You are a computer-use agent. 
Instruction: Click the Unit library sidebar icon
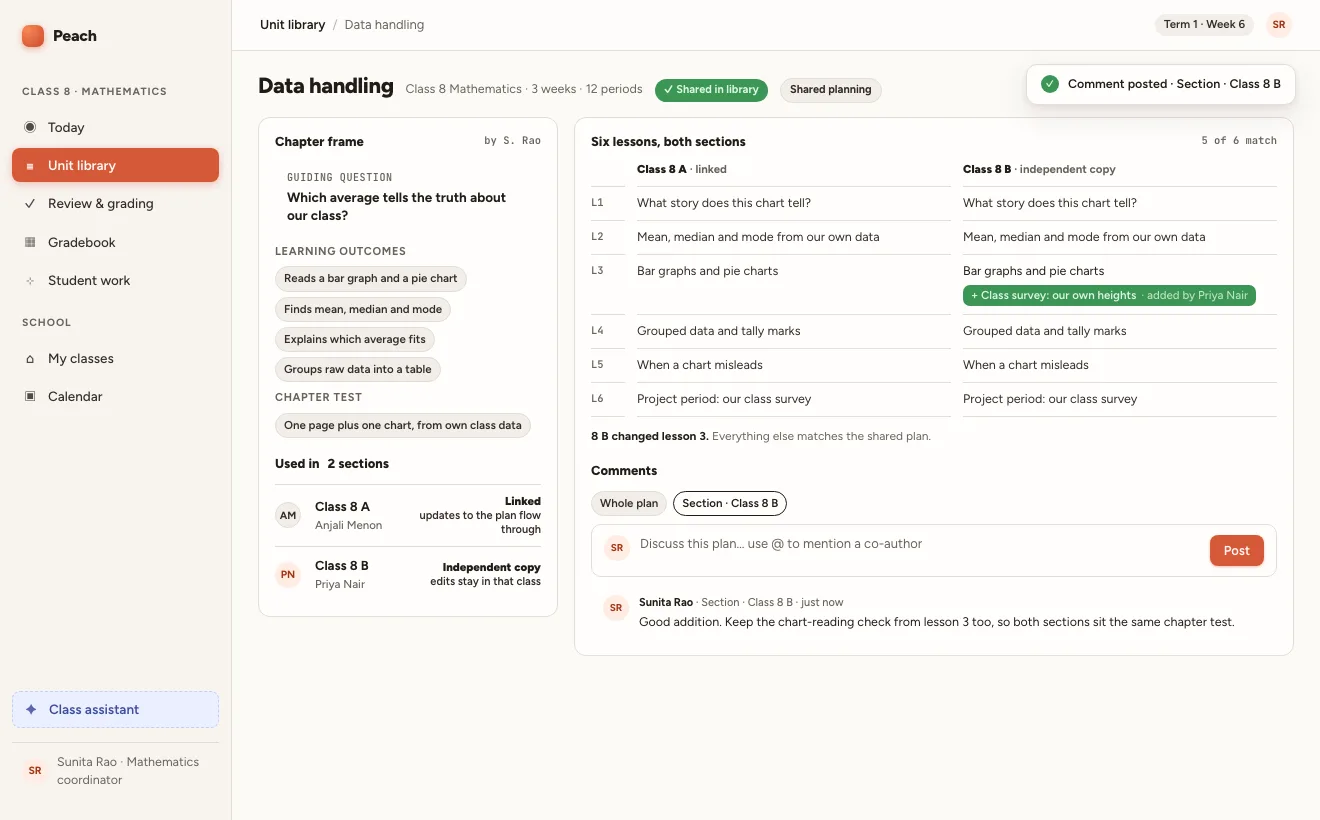[30, 166]
